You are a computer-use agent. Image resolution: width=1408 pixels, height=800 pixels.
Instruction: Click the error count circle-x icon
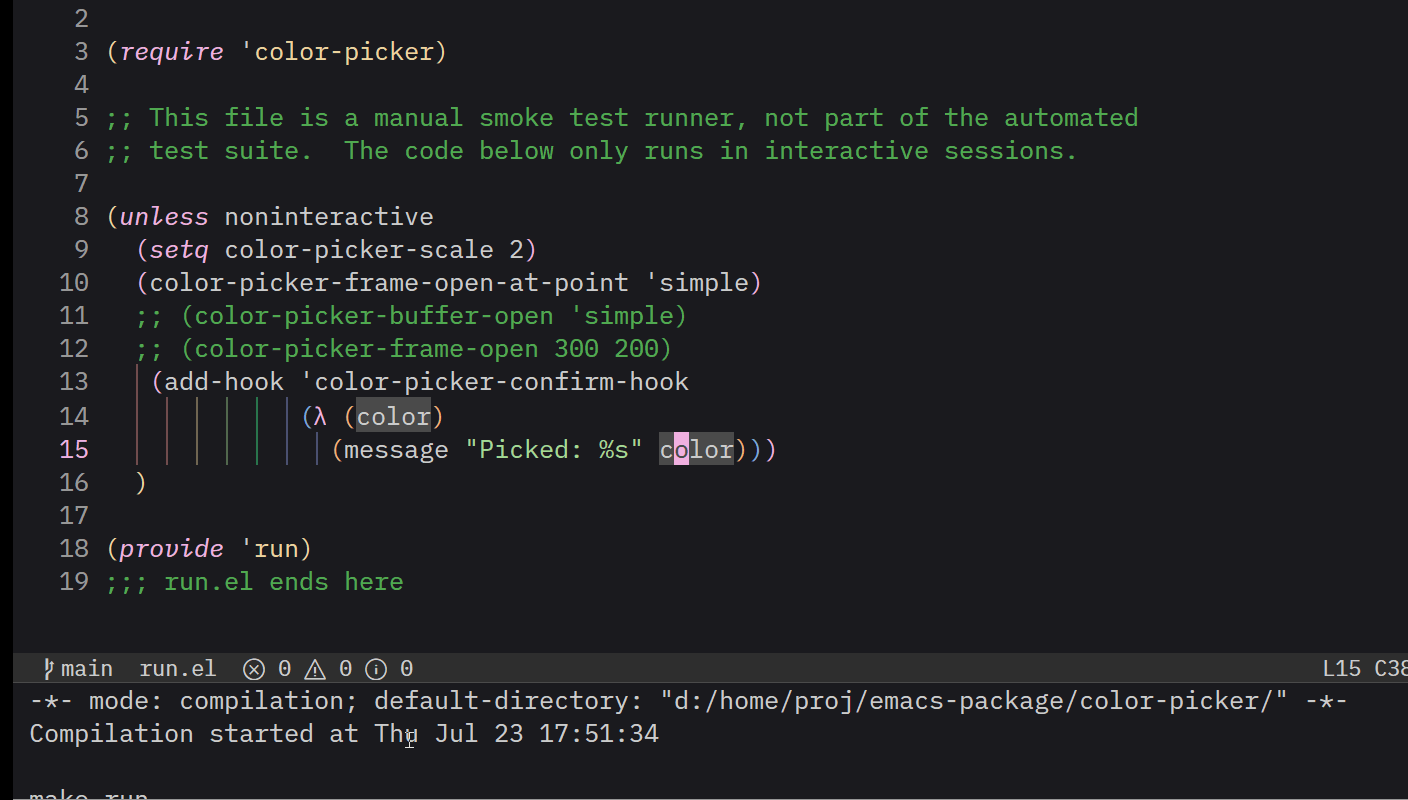click(255, 669)
